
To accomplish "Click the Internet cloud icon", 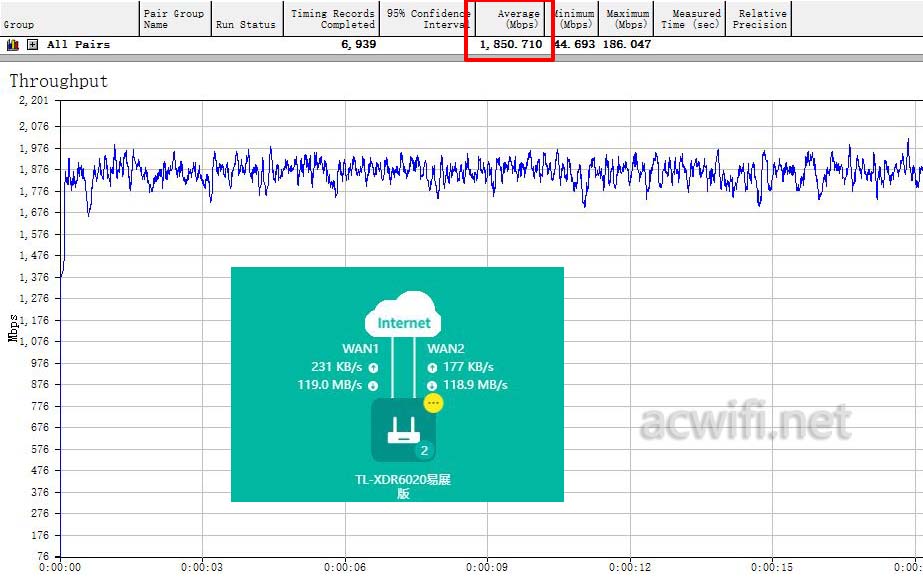I will [403, 316].
